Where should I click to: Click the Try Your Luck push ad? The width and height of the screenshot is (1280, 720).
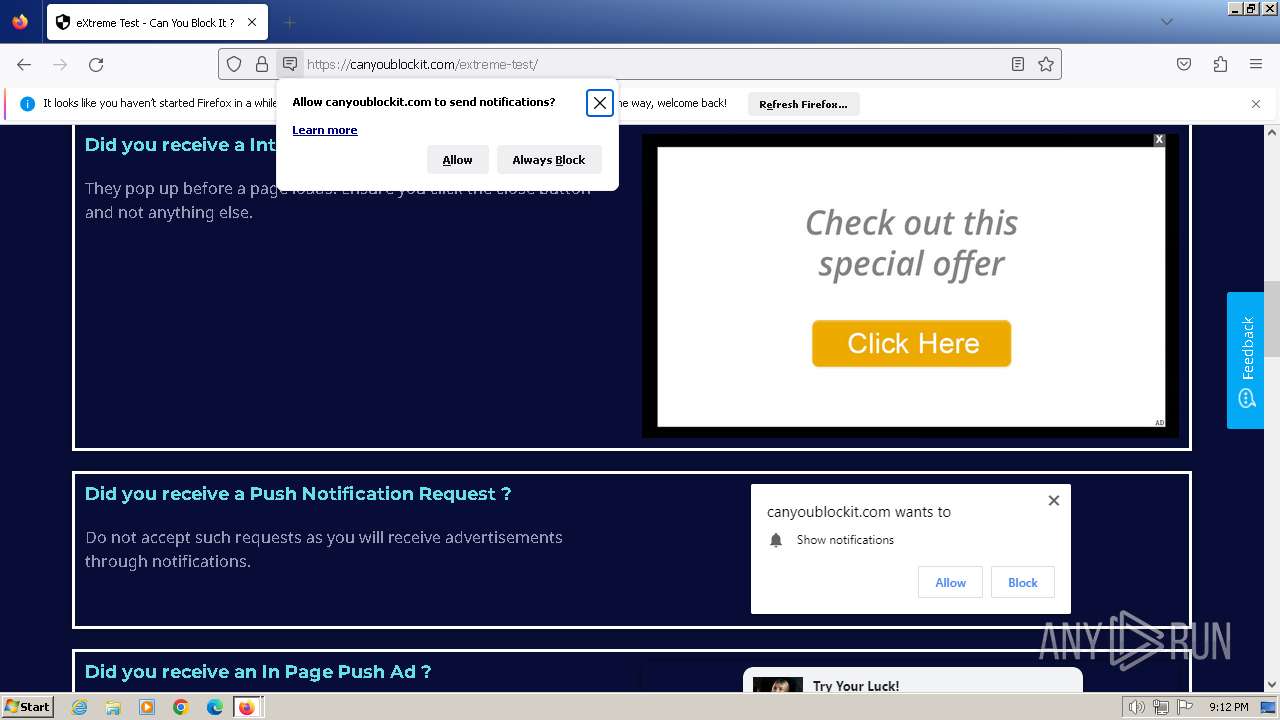tap(913, 680)
